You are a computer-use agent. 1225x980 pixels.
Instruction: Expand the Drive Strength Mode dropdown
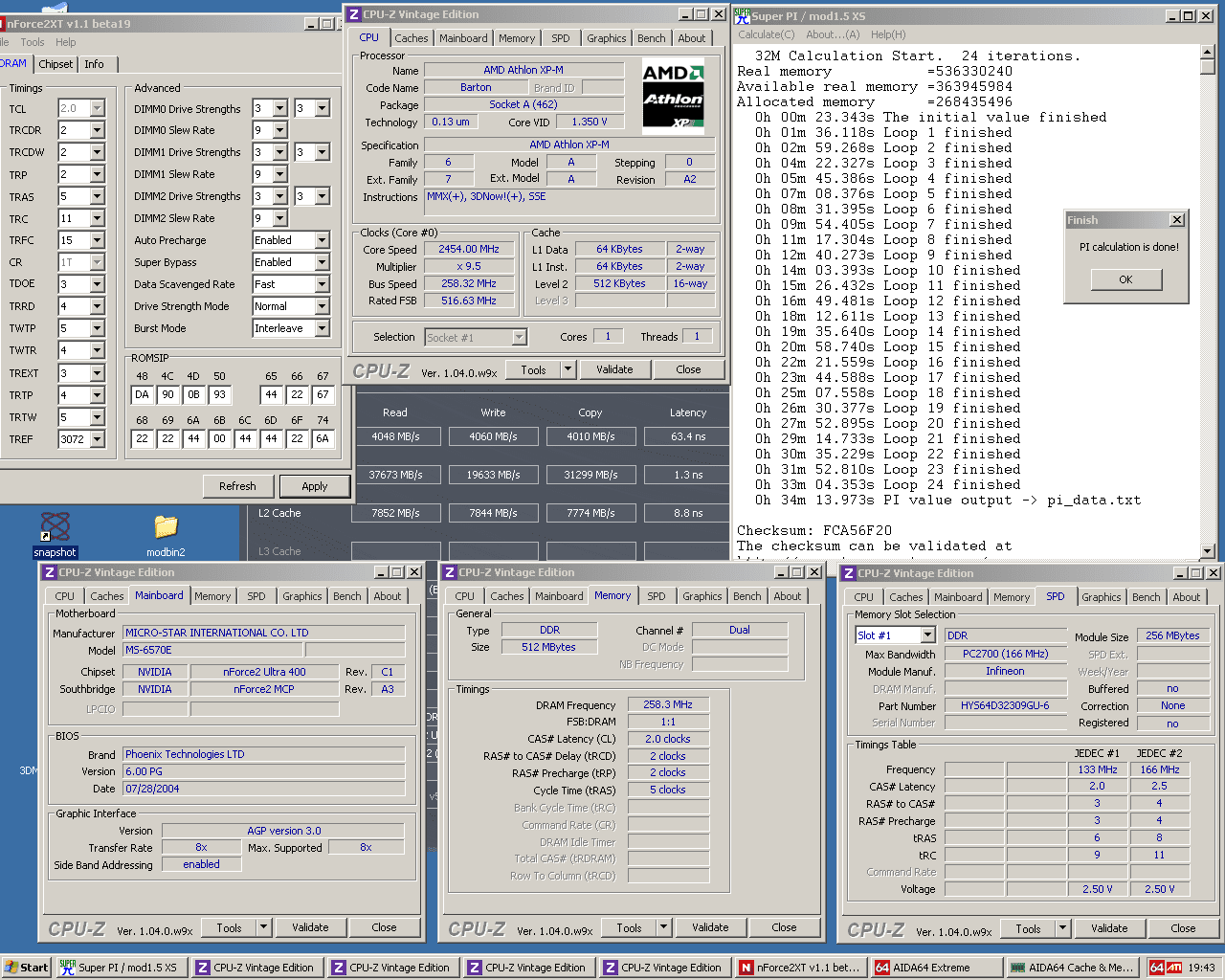[x=322, y=306]
